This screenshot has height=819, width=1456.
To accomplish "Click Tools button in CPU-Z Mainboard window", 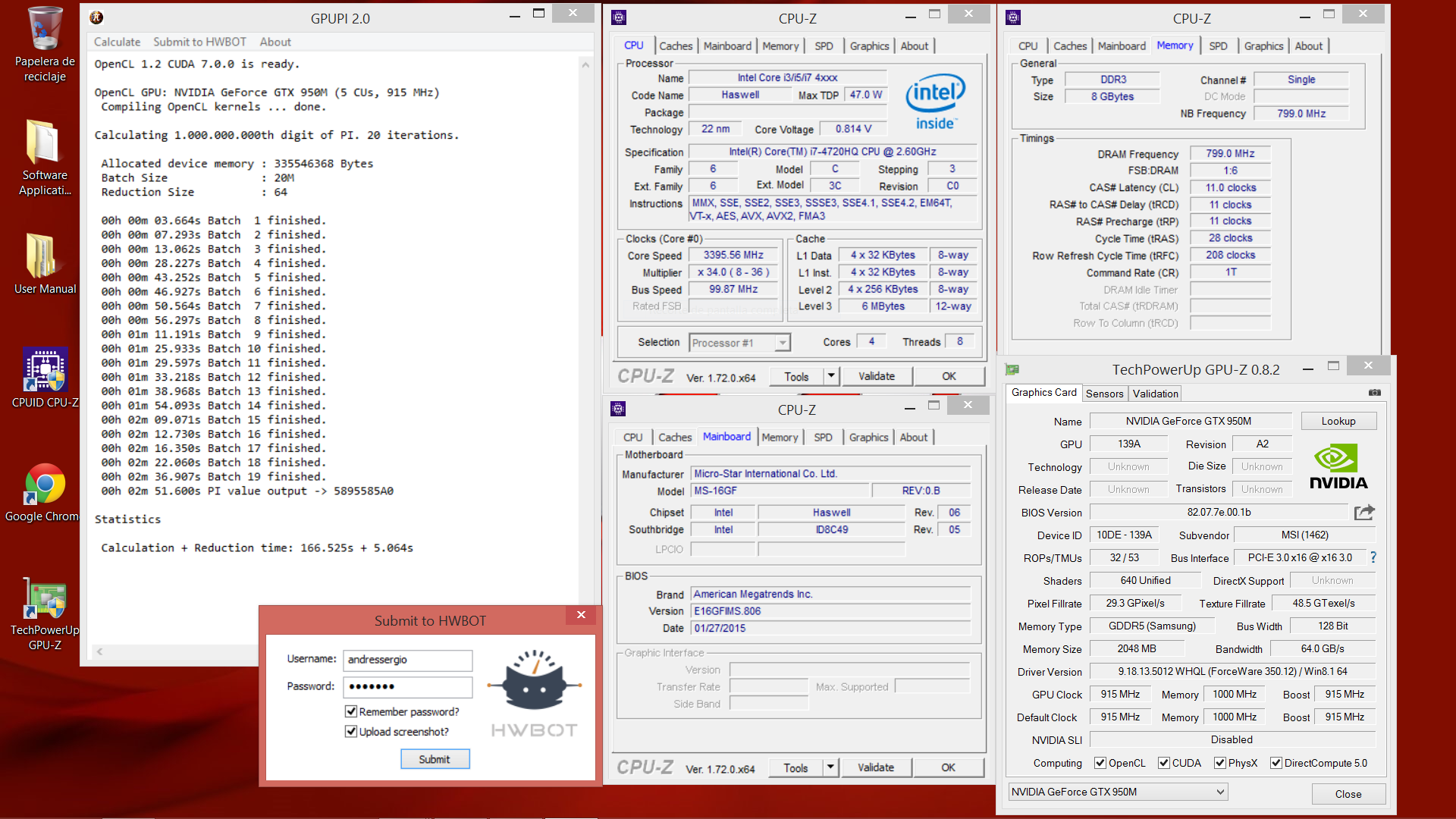I will click(795, 767).
